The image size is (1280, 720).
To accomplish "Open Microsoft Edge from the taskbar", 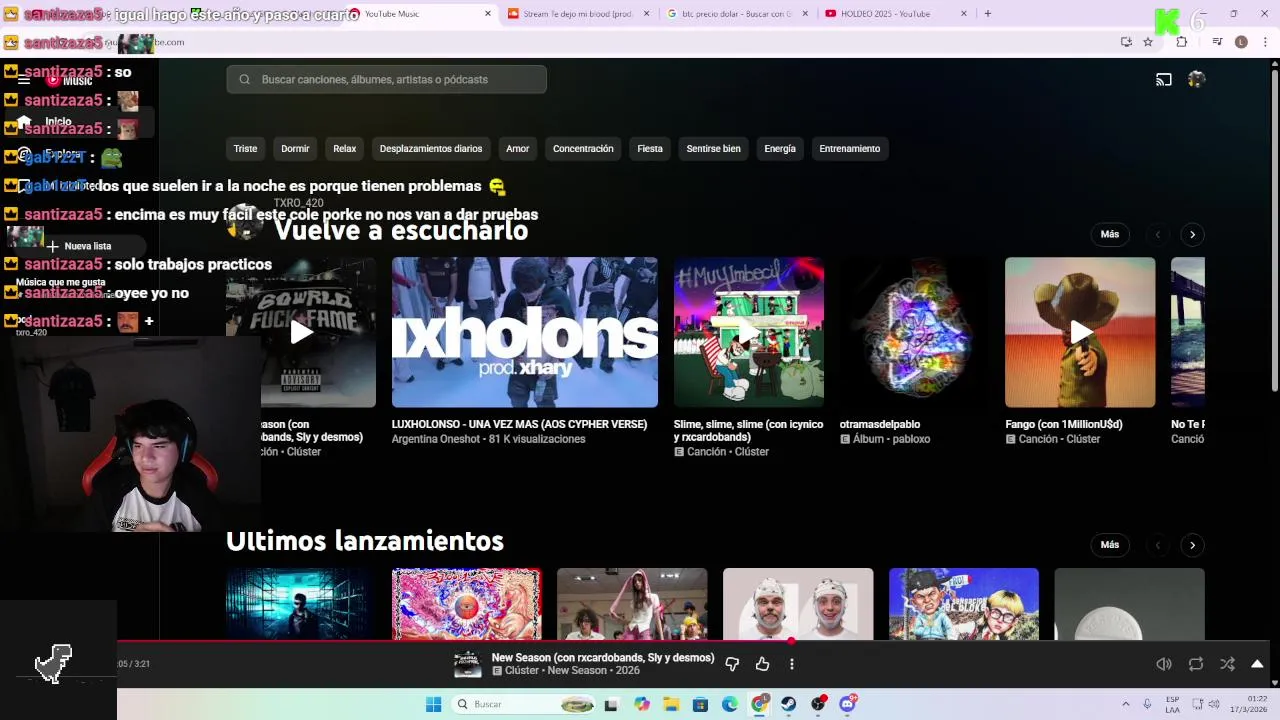I will click(x=730, y=705).
